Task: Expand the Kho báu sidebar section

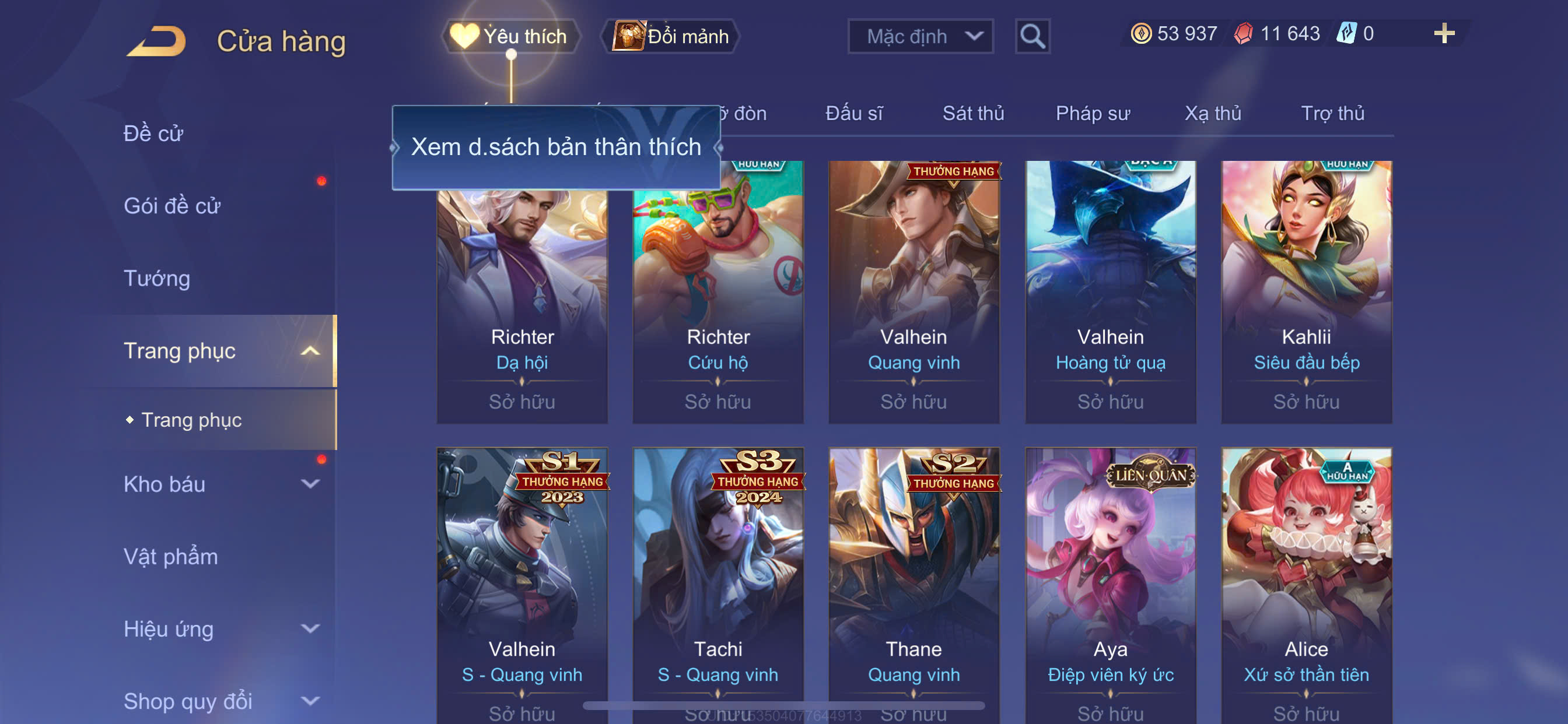Action: point(310,484)
